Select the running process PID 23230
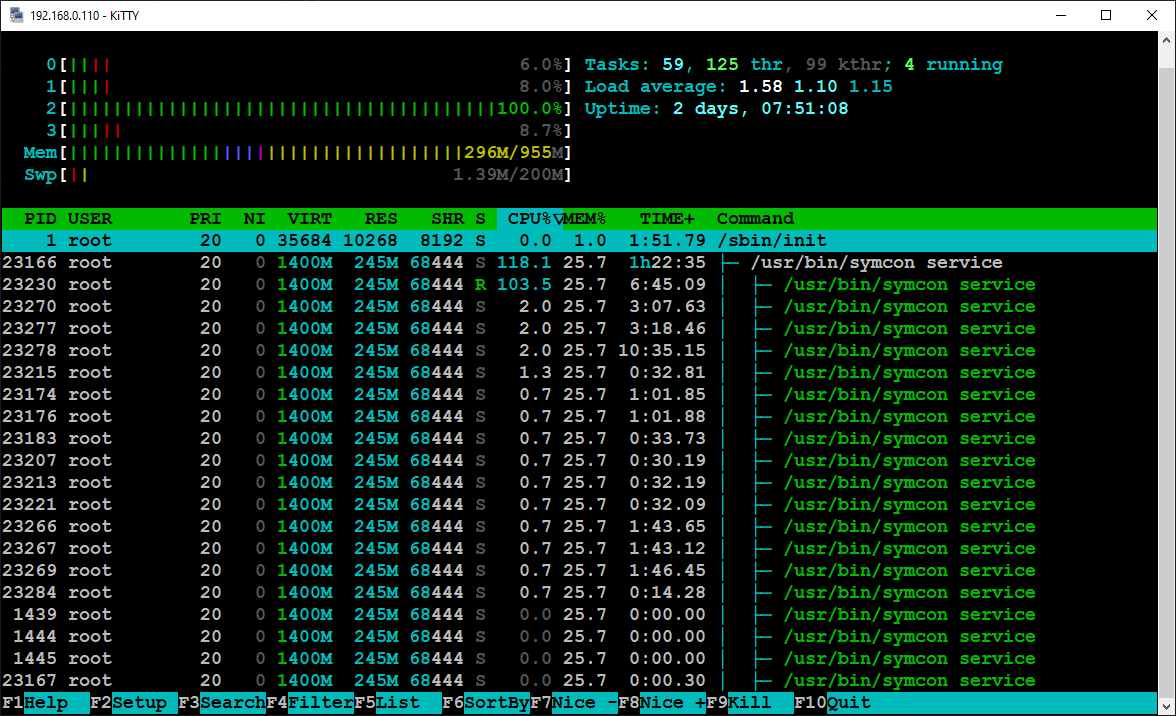The width and height of the screenshot is (1176, 716). coord(578,285)
